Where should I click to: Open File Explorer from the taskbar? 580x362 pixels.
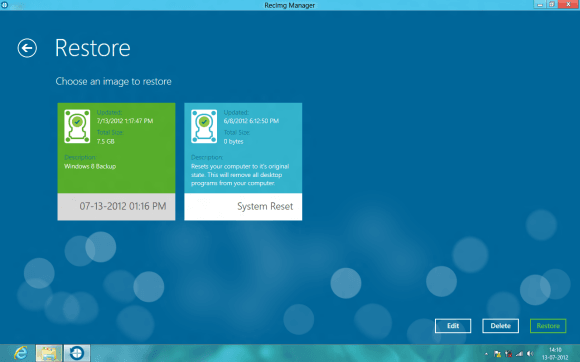[x=49, y=353]
